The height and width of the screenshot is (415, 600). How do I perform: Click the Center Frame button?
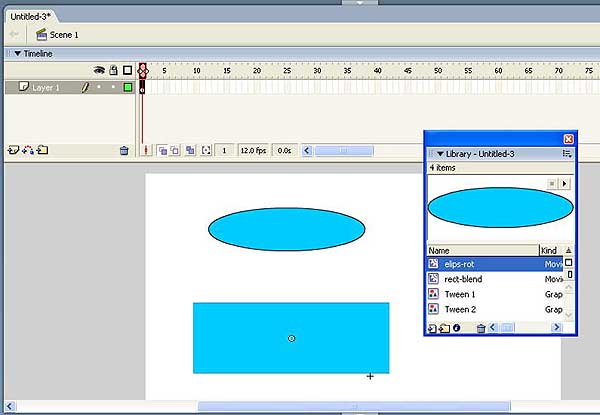[x=146, y=150]
